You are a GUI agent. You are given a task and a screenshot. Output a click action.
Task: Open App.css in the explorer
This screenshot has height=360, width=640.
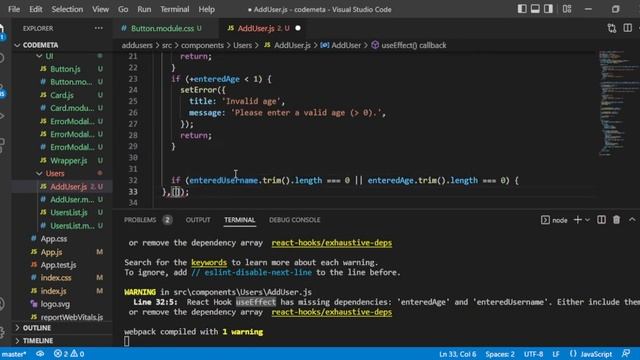[x=53, y=239]
